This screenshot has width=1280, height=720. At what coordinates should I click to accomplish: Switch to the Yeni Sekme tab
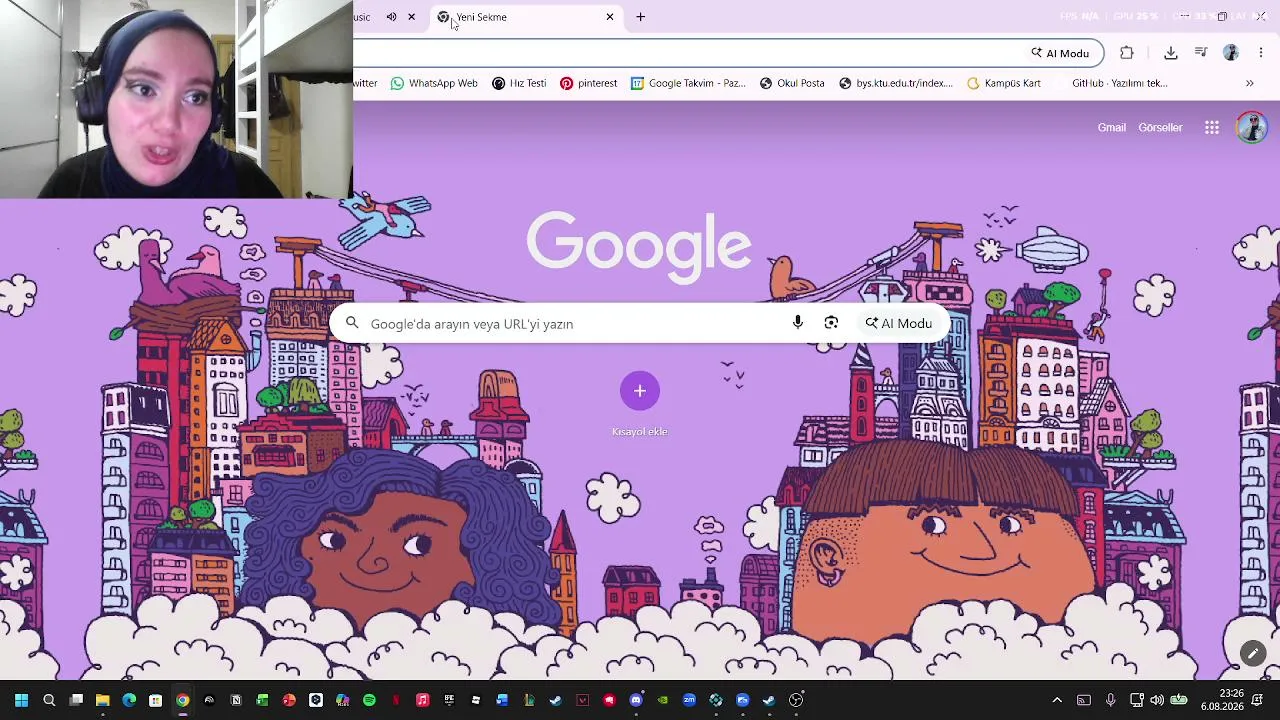(525, 17)
